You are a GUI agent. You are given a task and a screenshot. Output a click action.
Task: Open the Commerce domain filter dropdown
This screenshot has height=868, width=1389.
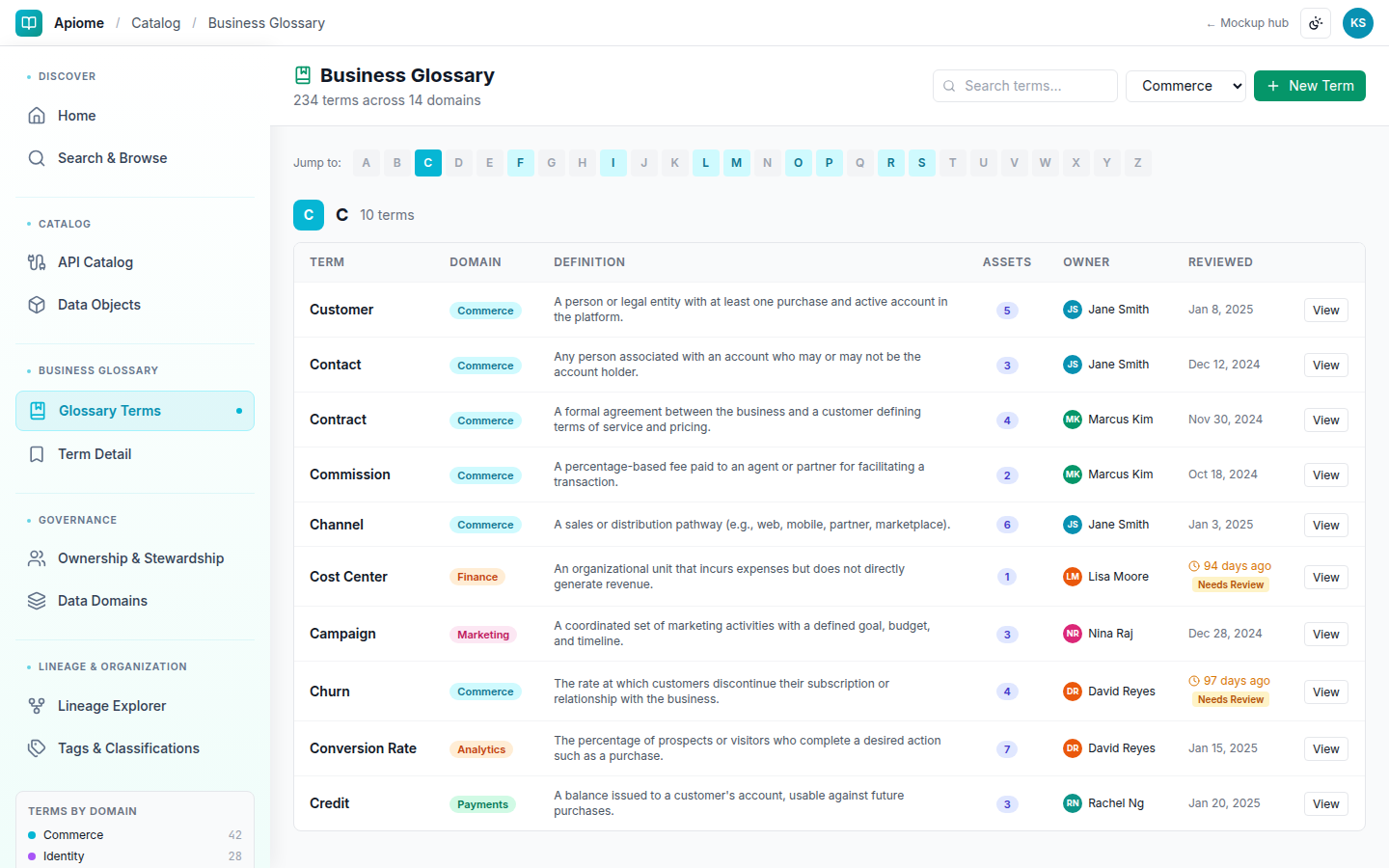coord(1185,86)
